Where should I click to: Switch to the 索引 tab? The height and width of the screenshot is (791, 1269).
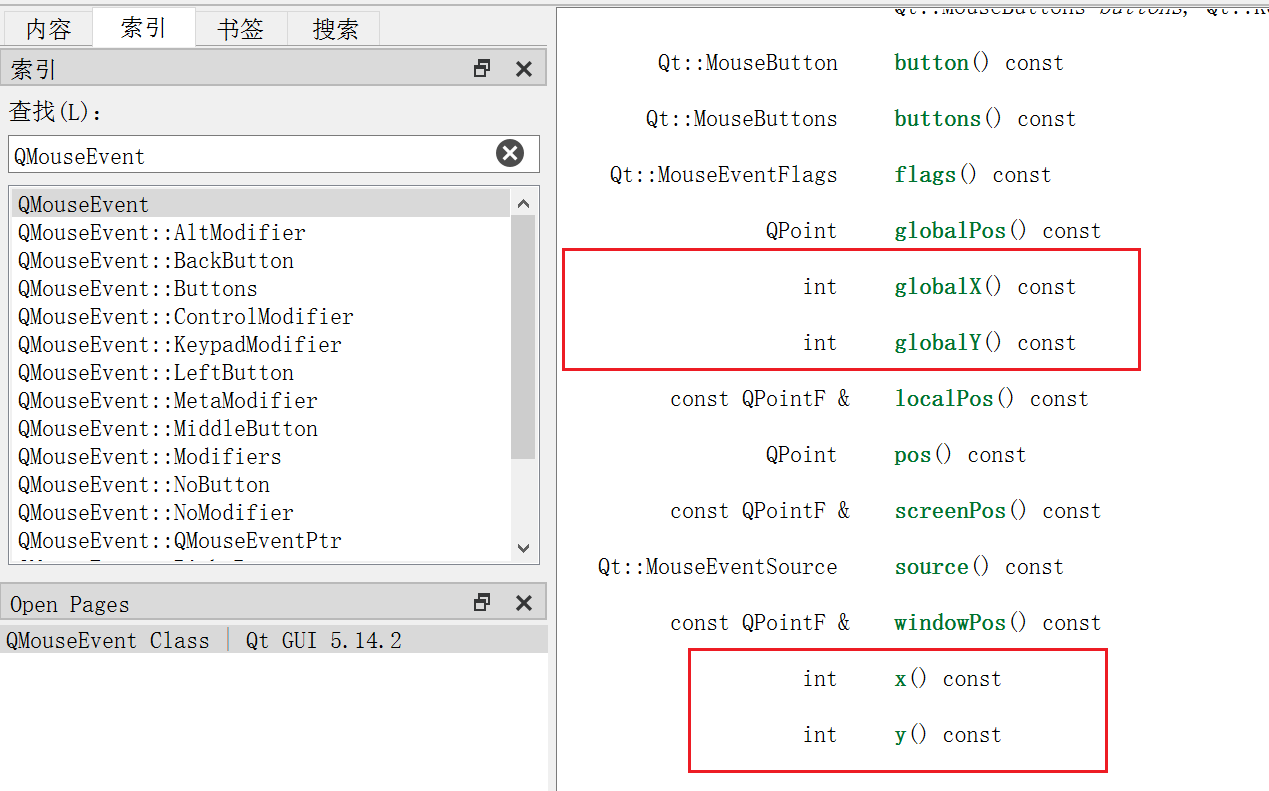click(x=143, y=27)
